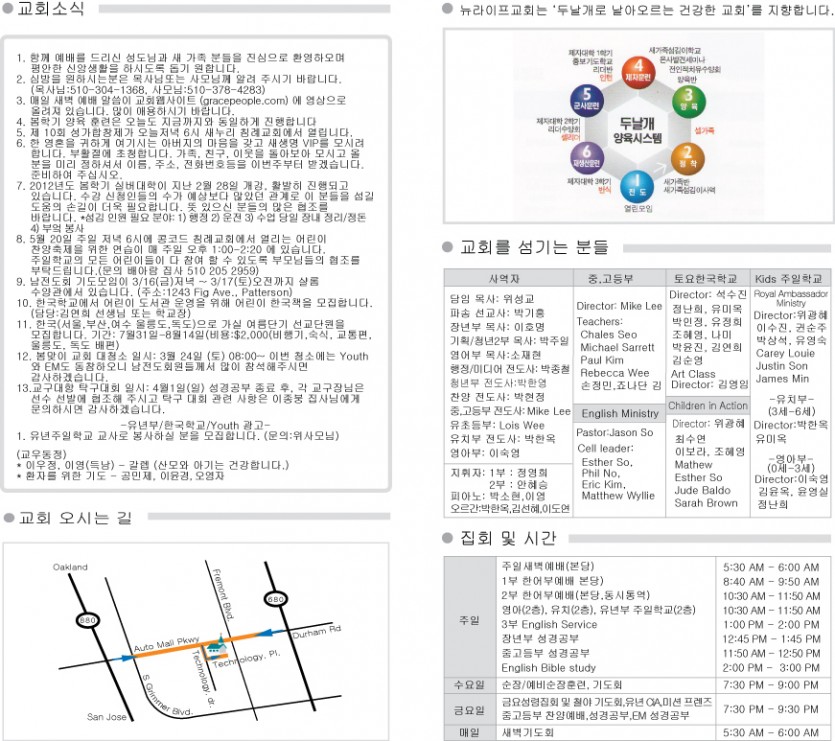This screenshot has height=741, width=835.
Task: Click the name Chales Seo
Action: (609, 335)
